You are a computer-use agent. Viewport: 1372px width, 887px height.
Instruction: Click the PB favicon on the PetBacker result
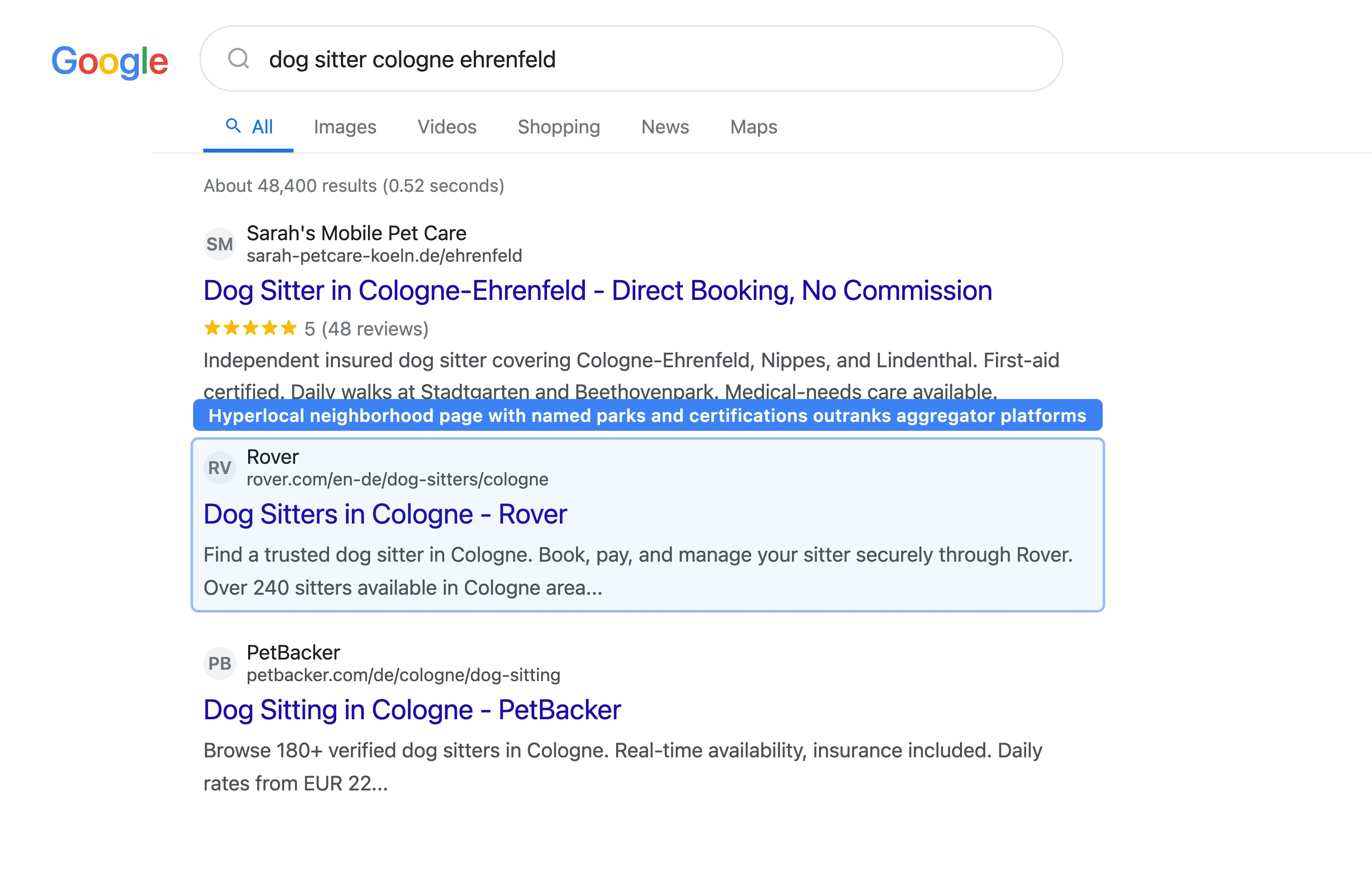pos(219,662)
